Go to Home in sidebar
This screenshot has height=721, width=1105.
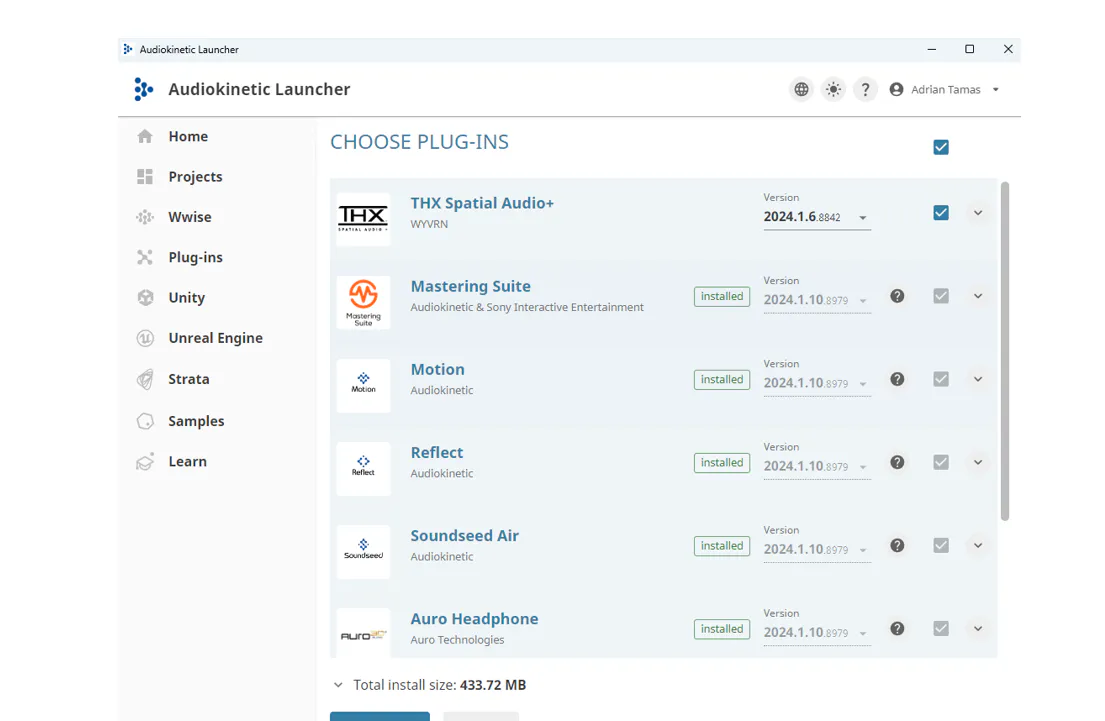coord(188,136)
